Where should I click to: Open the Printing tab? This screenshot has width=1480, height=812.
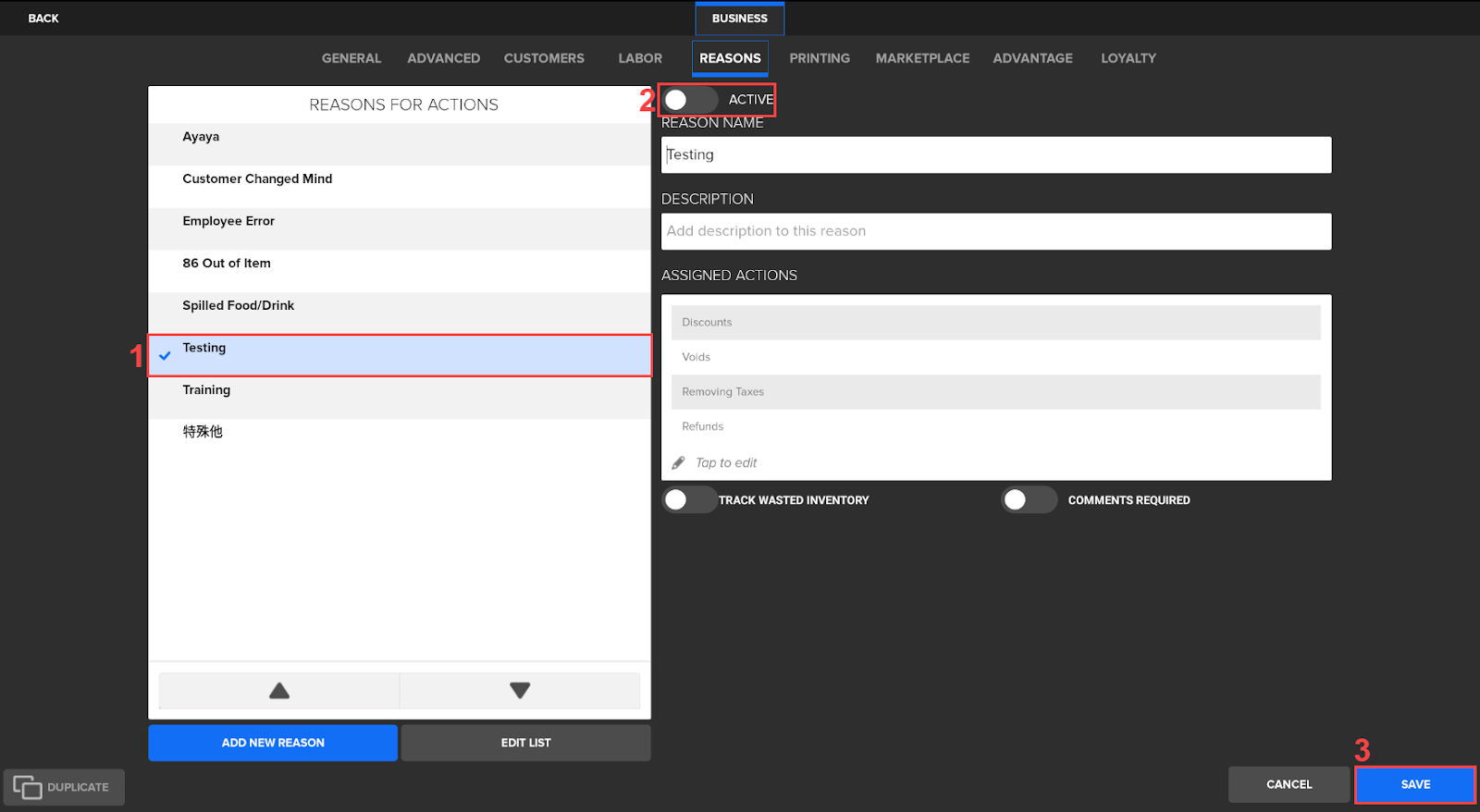(819, 58)
